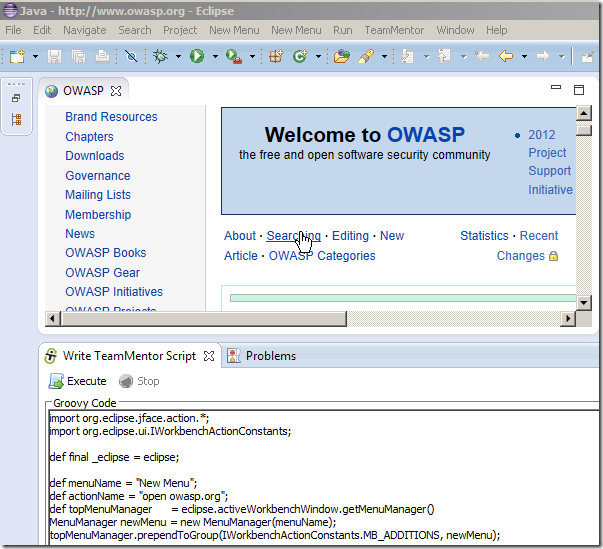
Task: Click the browser view vertical scrollbar down arrow
Action: click(x=584, y=302)
